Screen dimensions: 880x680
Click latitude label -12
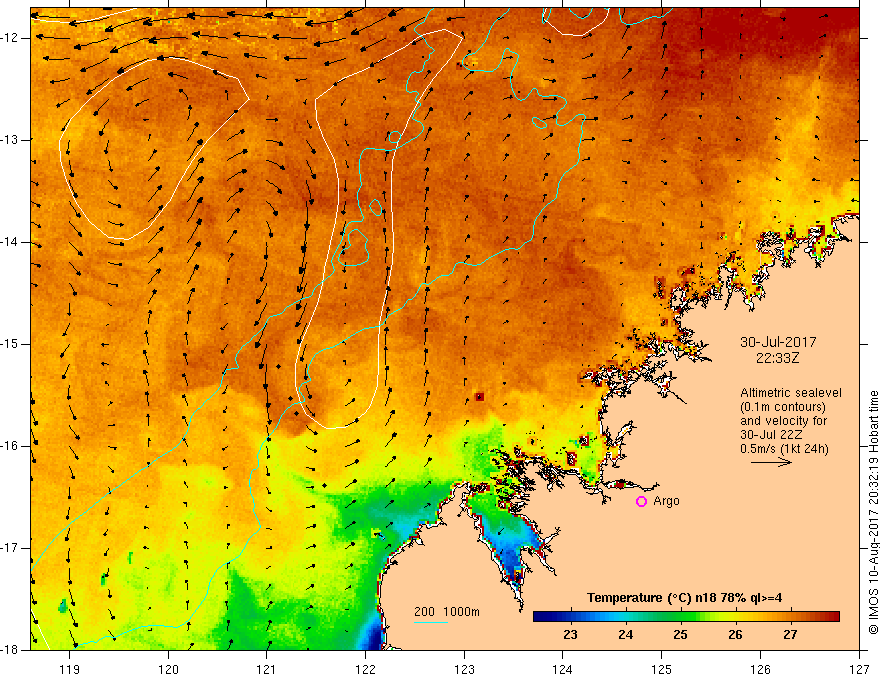(x=10, y=38)
